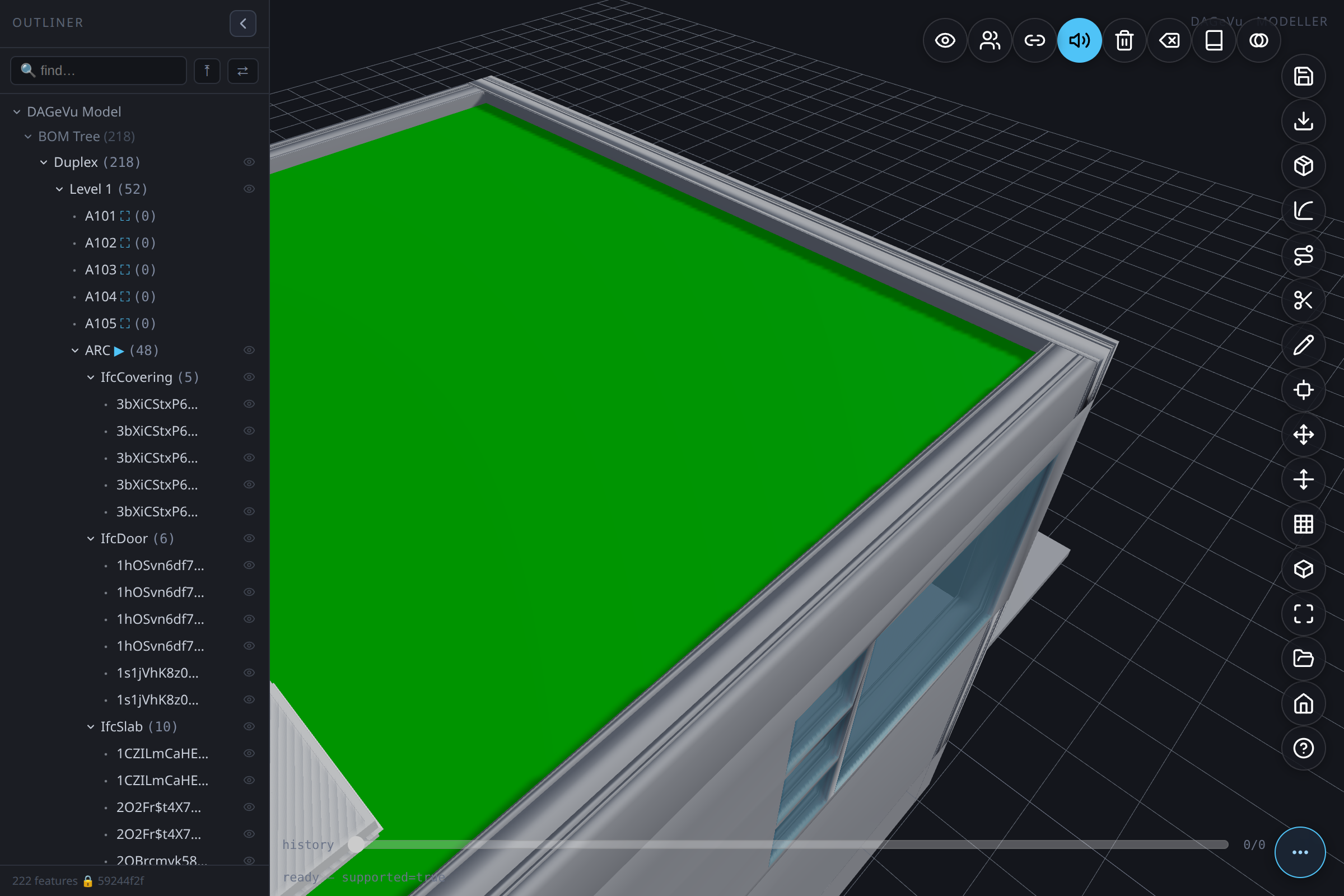Viewport: 1344px width, 896px height.
Task: Toggle visibility of Duplex node
Action: pyautogui.click(x=249, y=162)
